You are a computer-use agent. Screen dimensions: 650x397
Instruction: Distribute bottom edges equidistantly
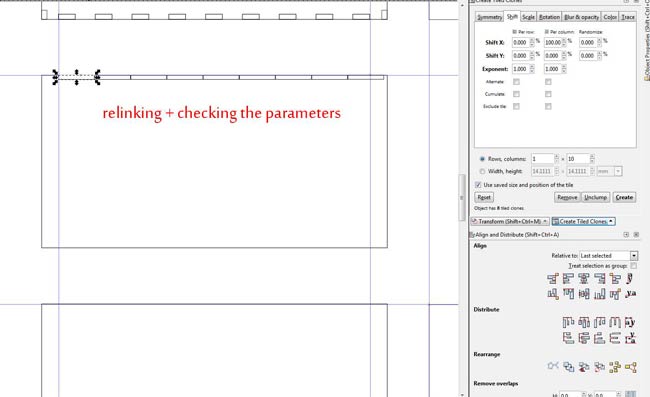600,338
